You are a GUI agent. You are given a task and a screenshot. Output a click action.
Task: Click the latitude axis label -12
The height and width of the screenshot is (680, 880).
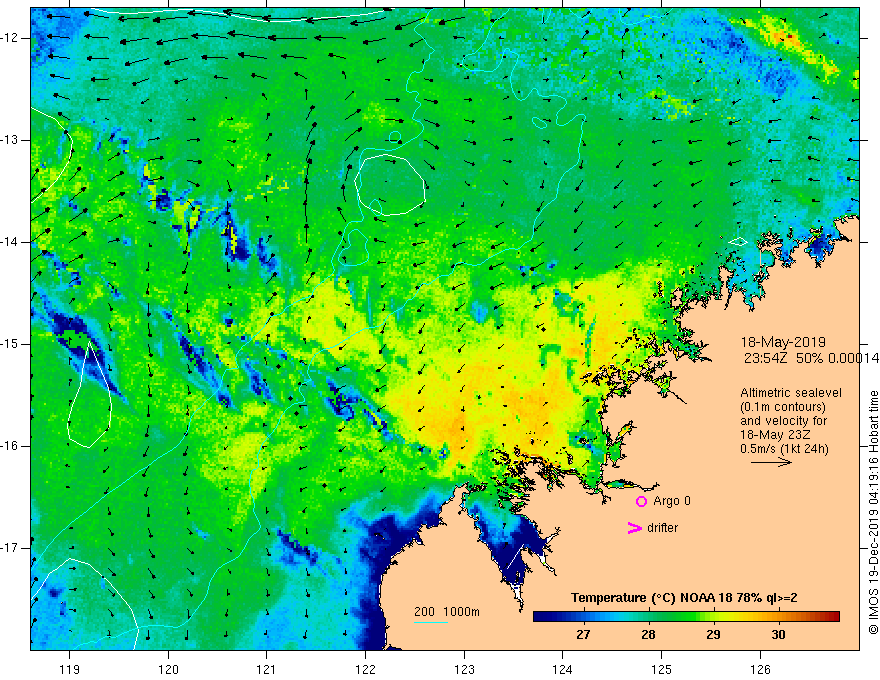point(10,38)
